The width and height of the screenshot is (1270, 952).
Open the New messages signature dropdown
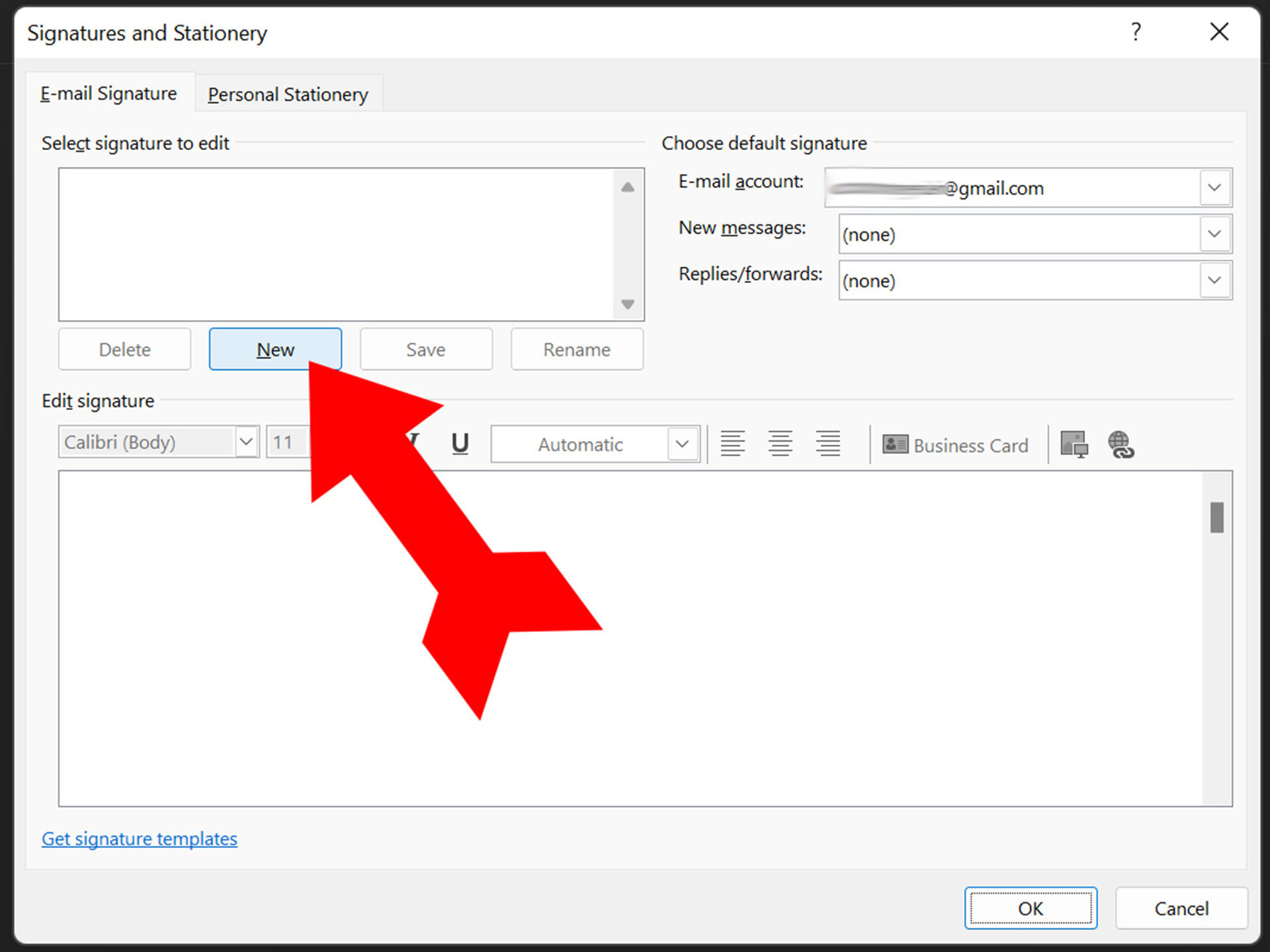1214,234
